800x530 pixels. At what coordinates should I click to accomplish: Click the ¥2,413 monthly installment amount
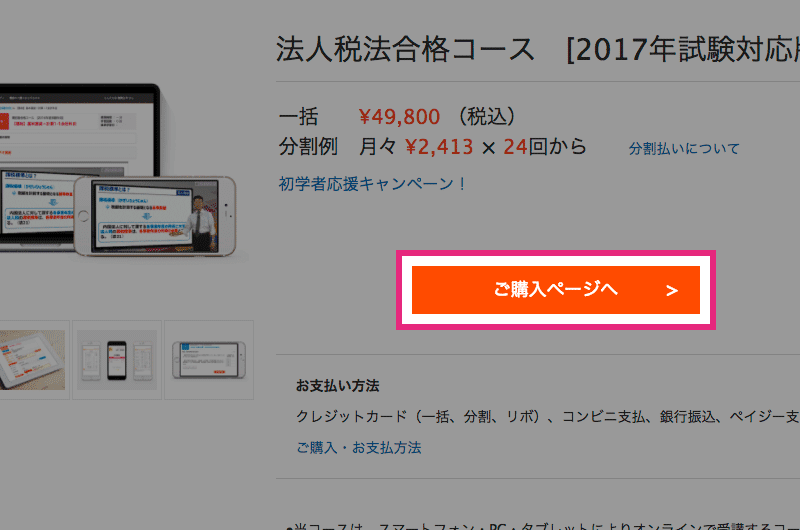(439, 147)
